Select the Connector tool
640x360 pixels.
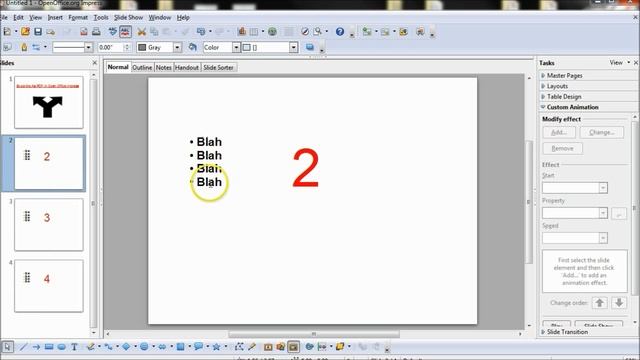[108, 347]
